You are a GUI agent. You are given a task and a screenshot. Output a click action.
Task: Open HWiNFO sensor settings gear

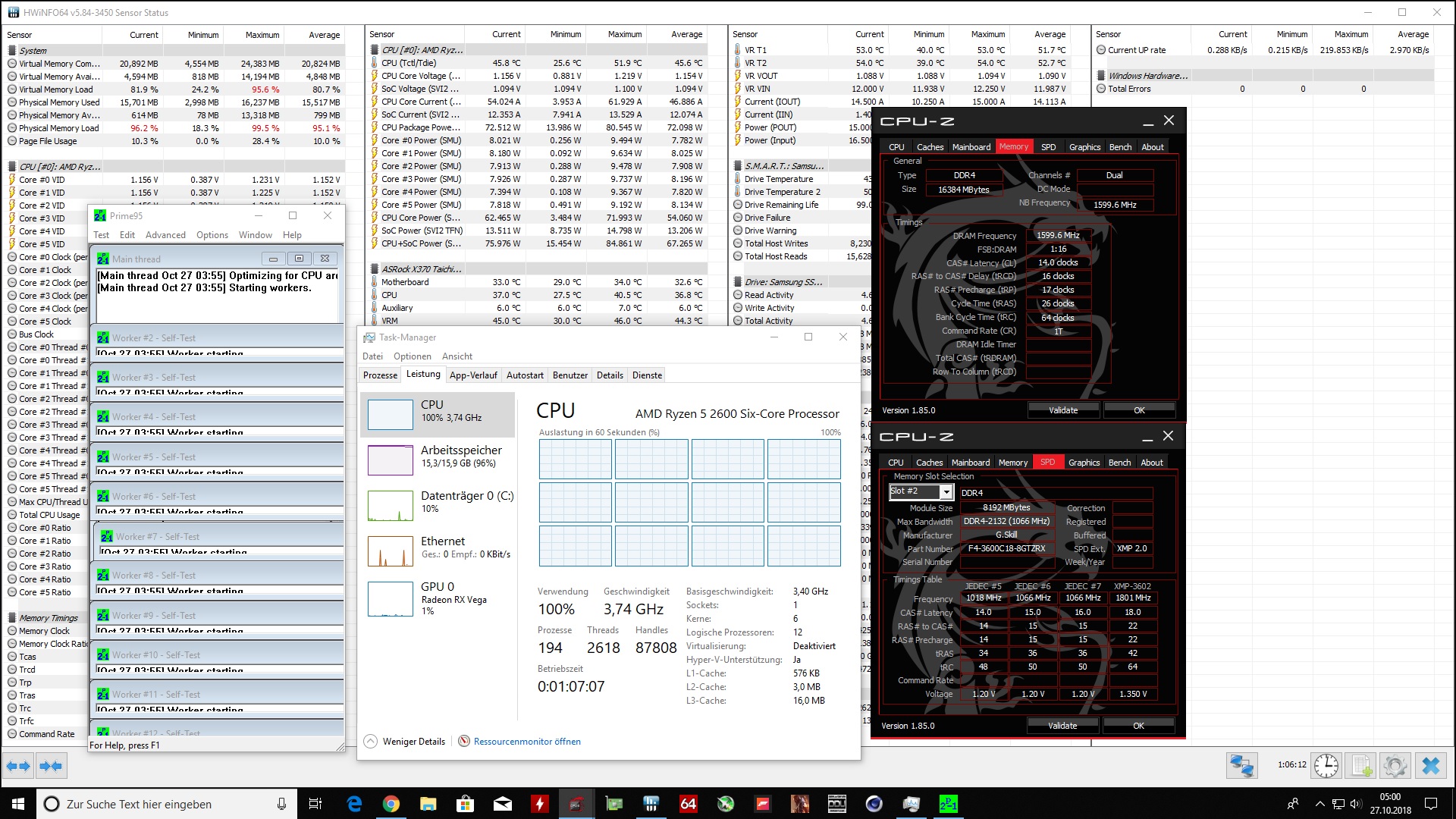point(1395,766)
